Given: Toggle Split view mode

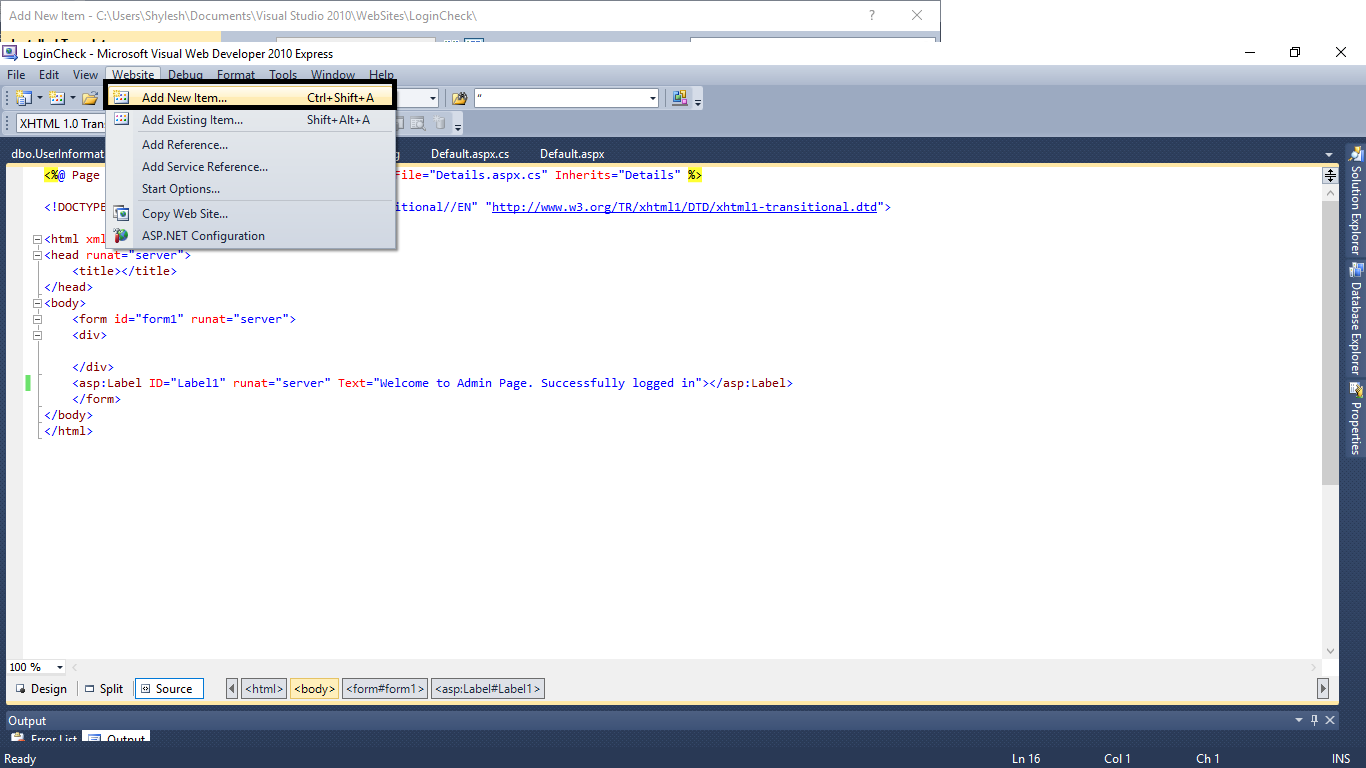Looking at the screenshot, I should (103, 688).
